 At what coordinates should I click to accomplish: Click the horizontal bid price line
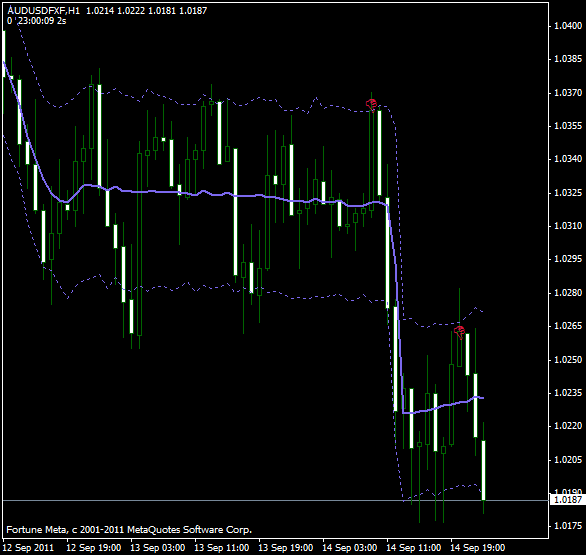pos(276,500)
